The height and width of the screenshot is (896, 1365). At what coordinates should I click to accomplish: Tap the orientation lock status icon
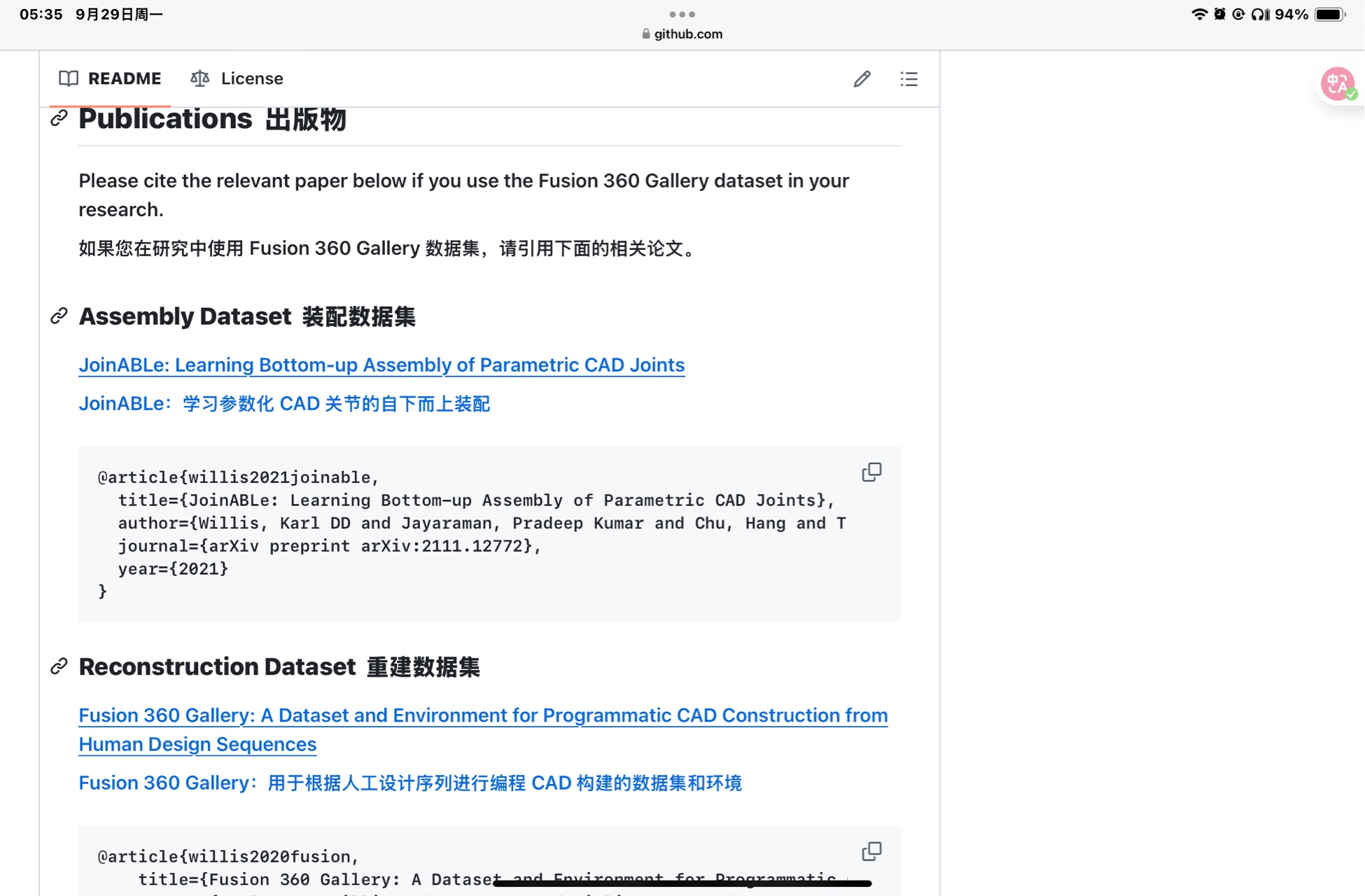click(1238, 14)
